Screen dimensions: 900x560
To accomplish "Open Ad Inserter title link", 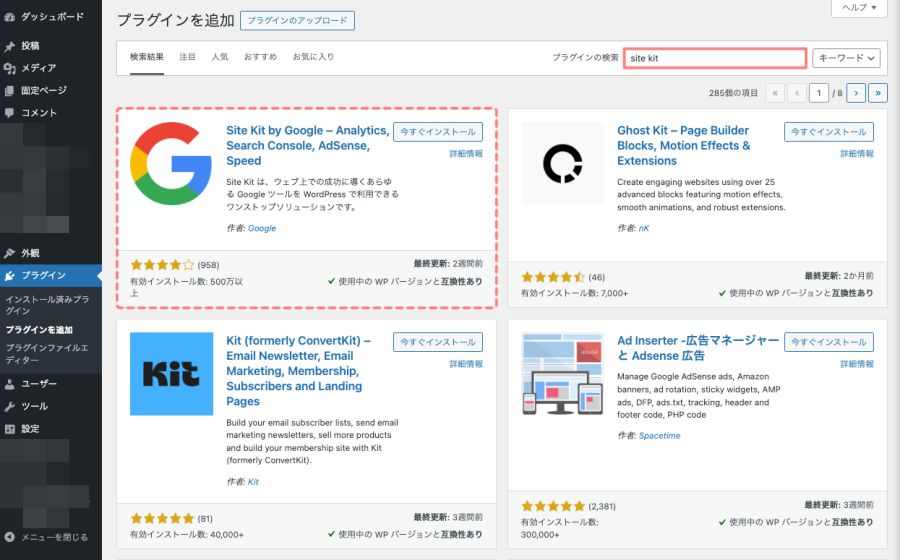I will point(698,348).
